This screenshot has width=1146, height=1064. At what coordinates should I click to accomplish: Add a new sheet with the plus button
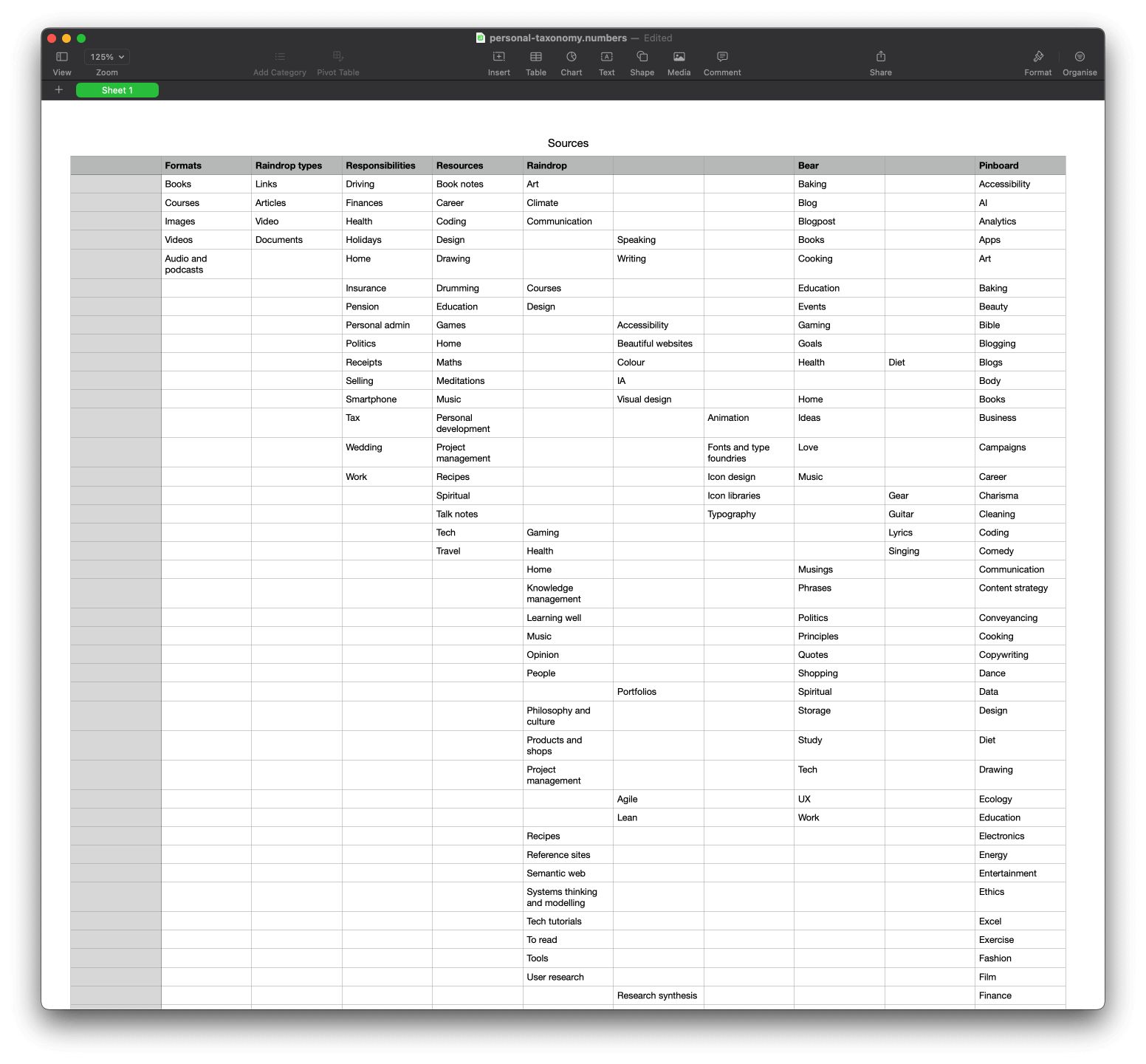(x=59, y=89)
